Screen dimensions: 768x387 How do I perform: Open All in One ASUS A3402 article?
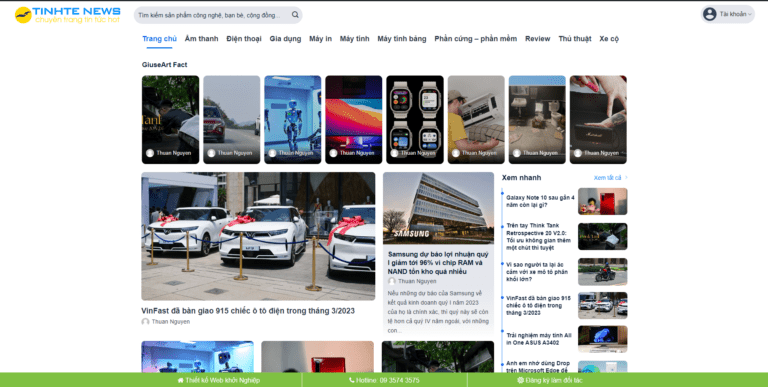click(539, 339)
